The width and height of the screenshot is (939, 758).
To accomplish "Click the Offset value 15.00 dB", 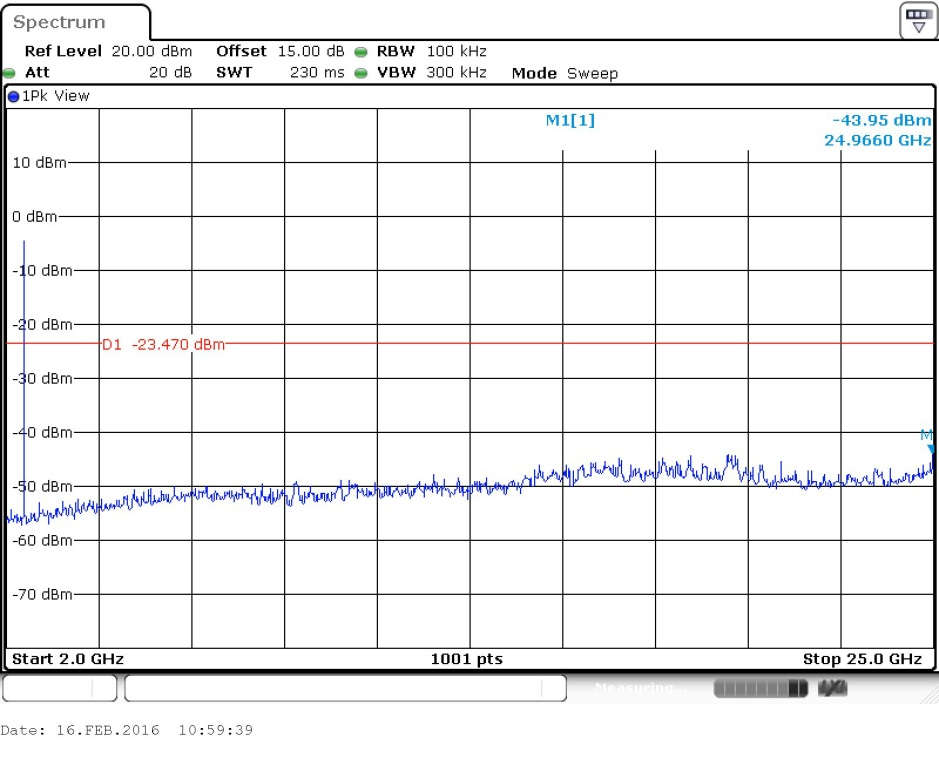I will tap(311, 51).
